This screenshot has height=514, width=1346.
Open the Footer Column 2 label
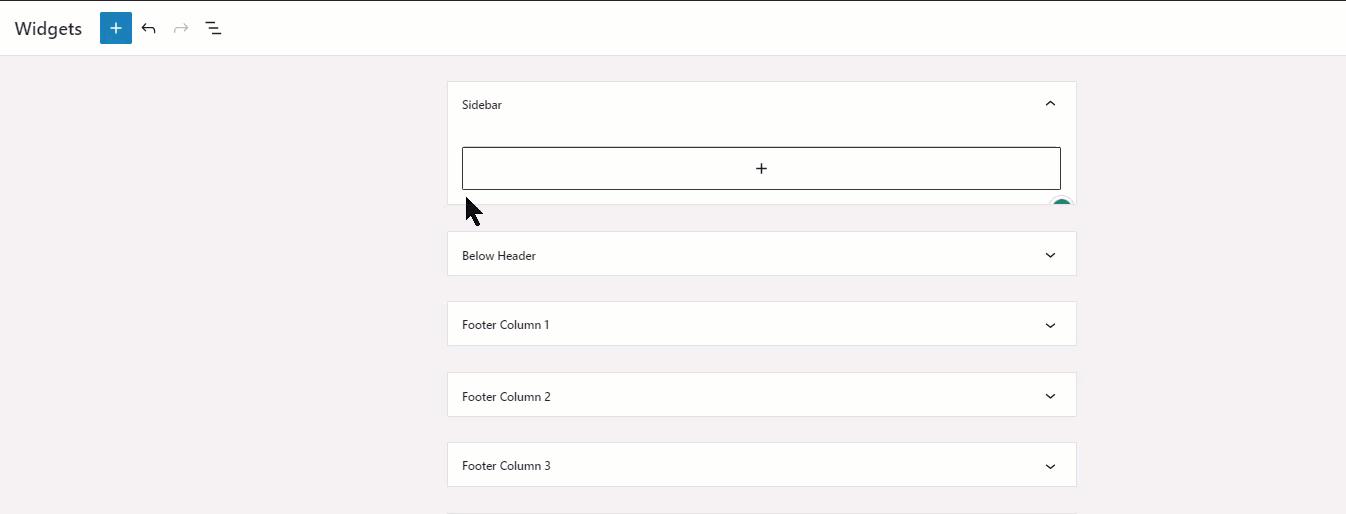(x=506, y=397)
